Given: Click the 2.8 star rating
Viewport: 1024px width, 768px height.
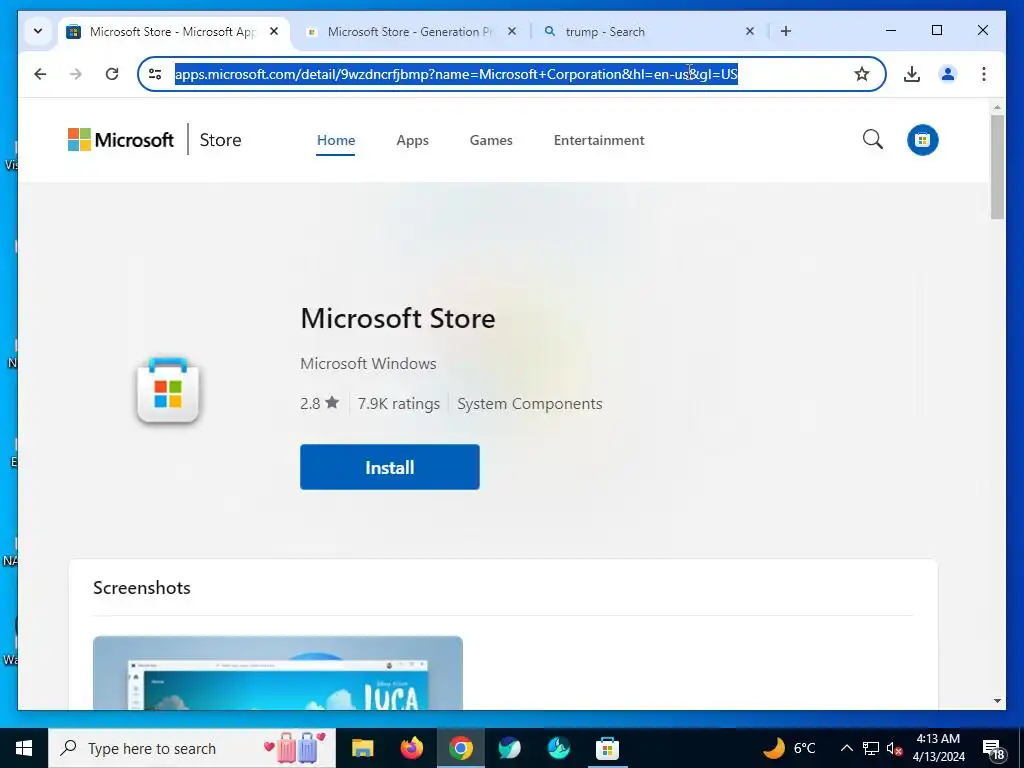Looking at the screenshot, I should [x=319, y=403].
